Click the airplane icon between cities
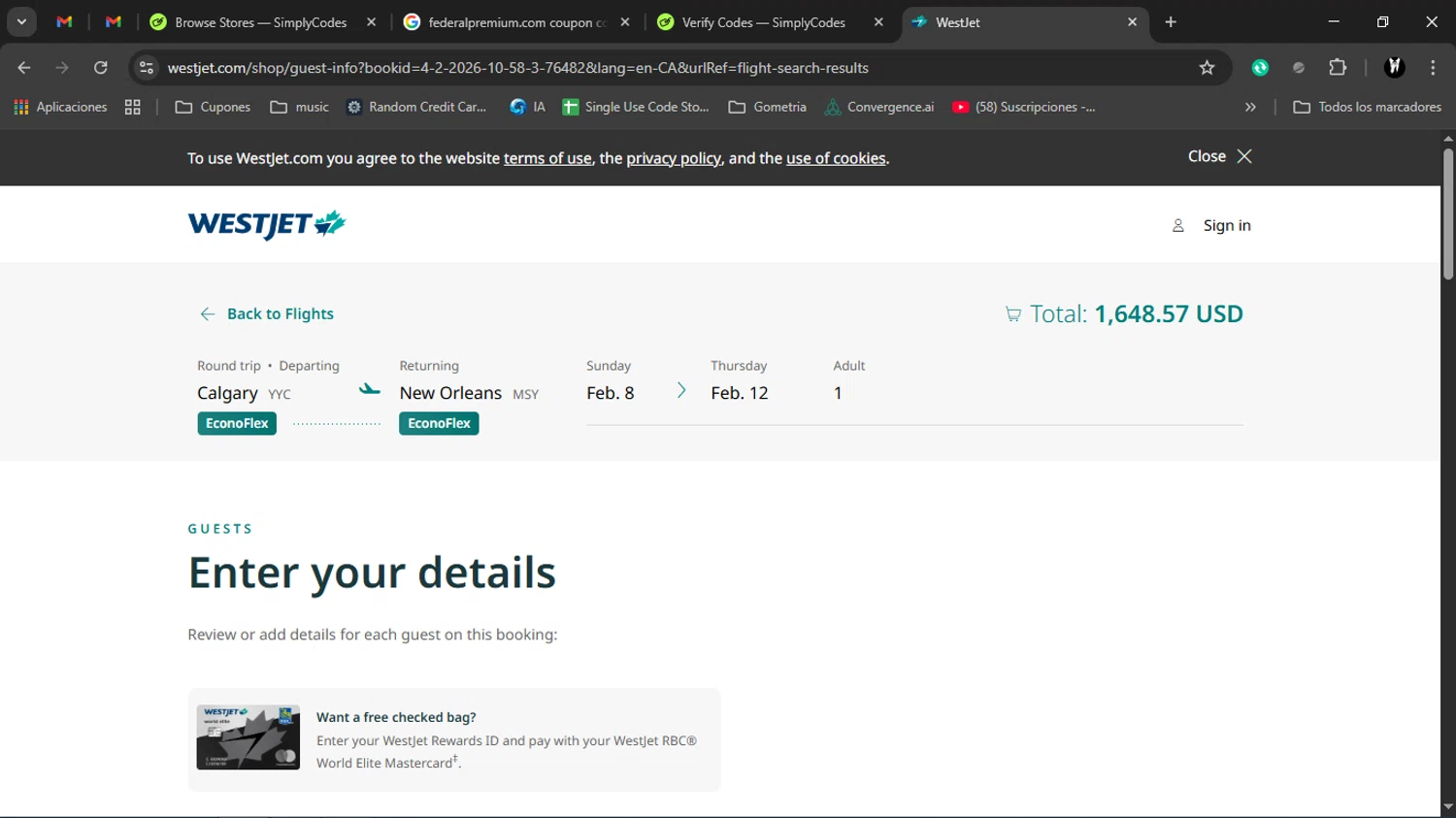Image resolution: width=1456 pixels, height=818 pixels. pyautogui.click(x=370, y=389)
